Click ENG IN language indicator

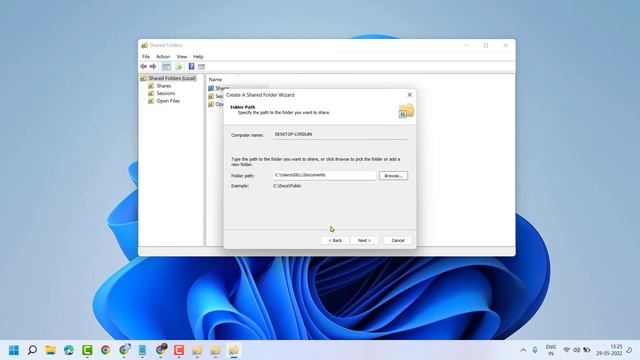tap(551, 350)
